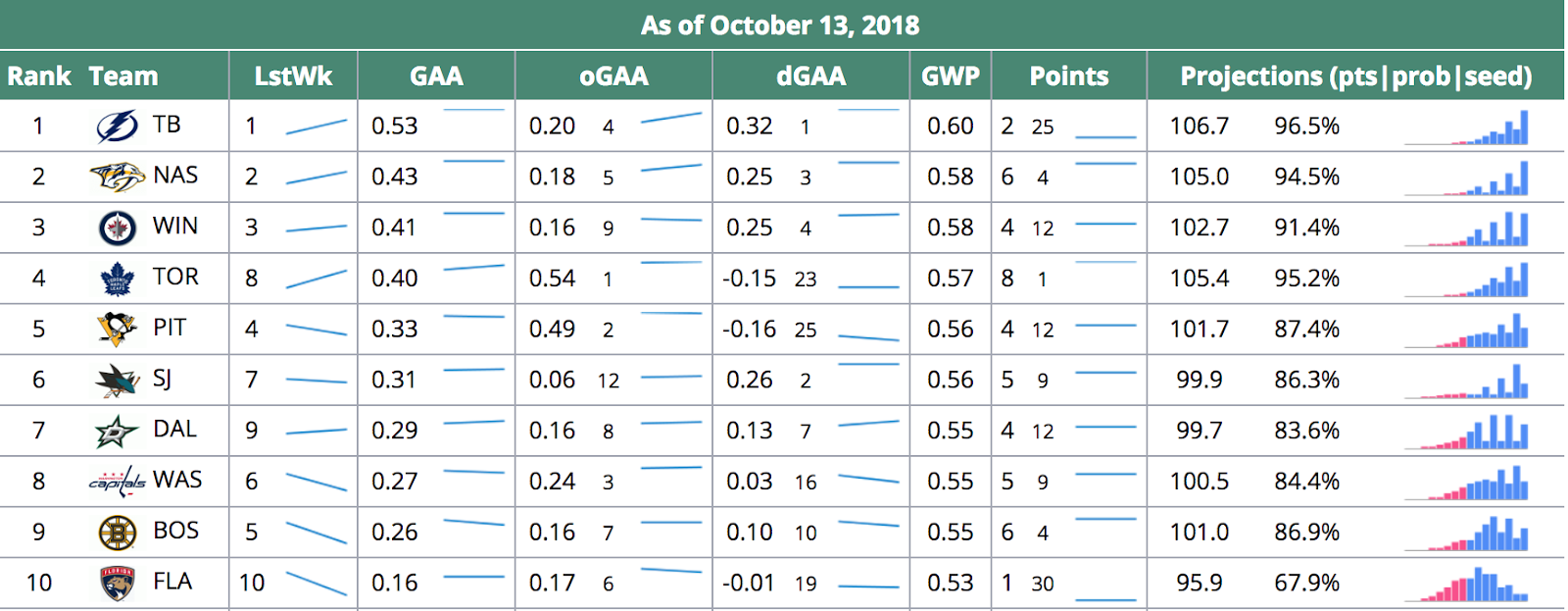Click the Nashville Predators logo
The width and height of the screenshot is (1568, 611).
(x=117, y=178)
